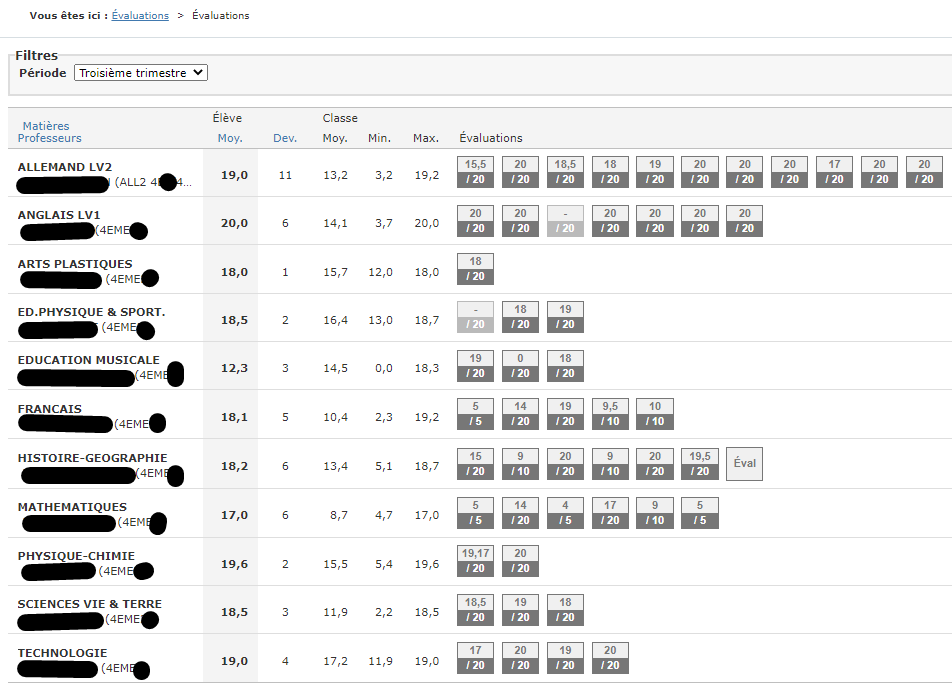Sort by the Professeurs column header
The width and height of the screenshot is (952, 688).
pos(50,138)
